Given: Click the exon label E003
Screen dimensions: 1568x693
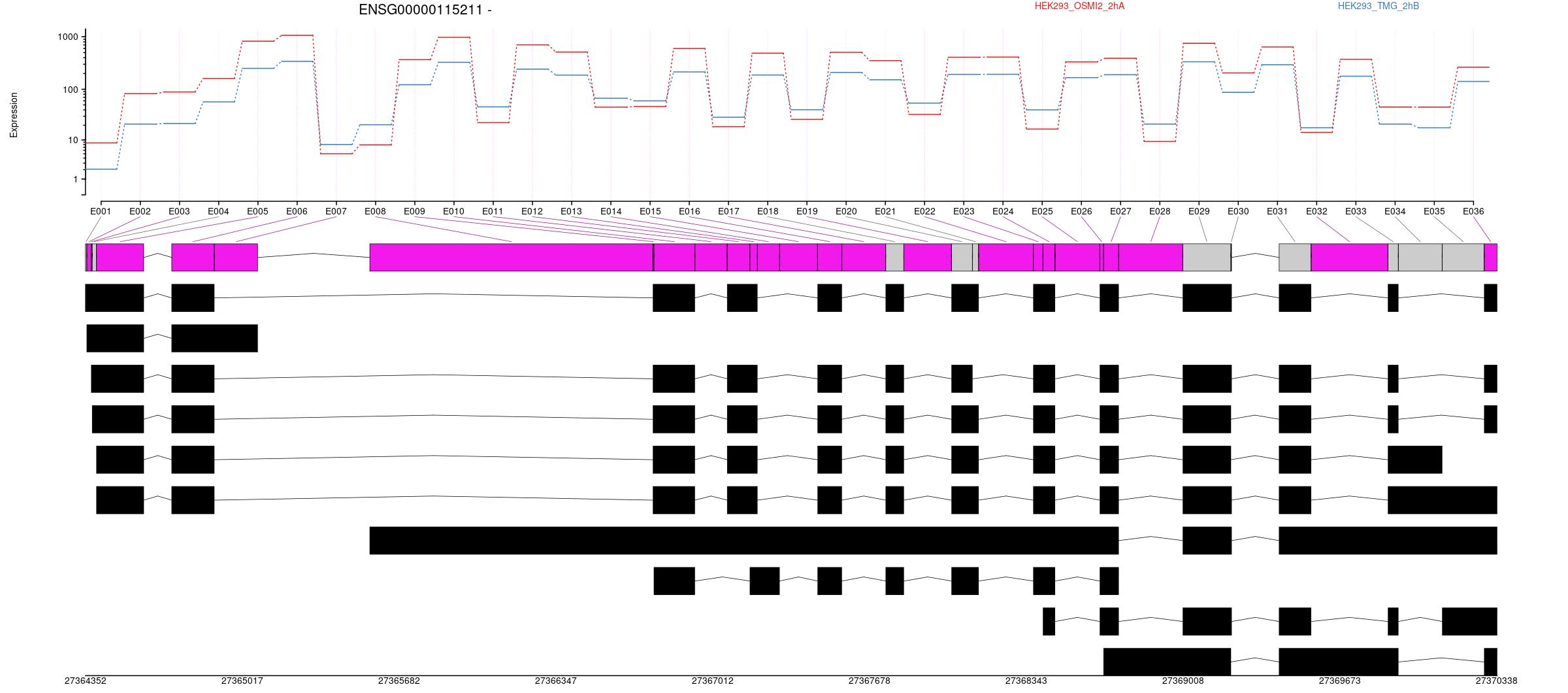Looking at the screenshot, I should (x=179, y=211).
